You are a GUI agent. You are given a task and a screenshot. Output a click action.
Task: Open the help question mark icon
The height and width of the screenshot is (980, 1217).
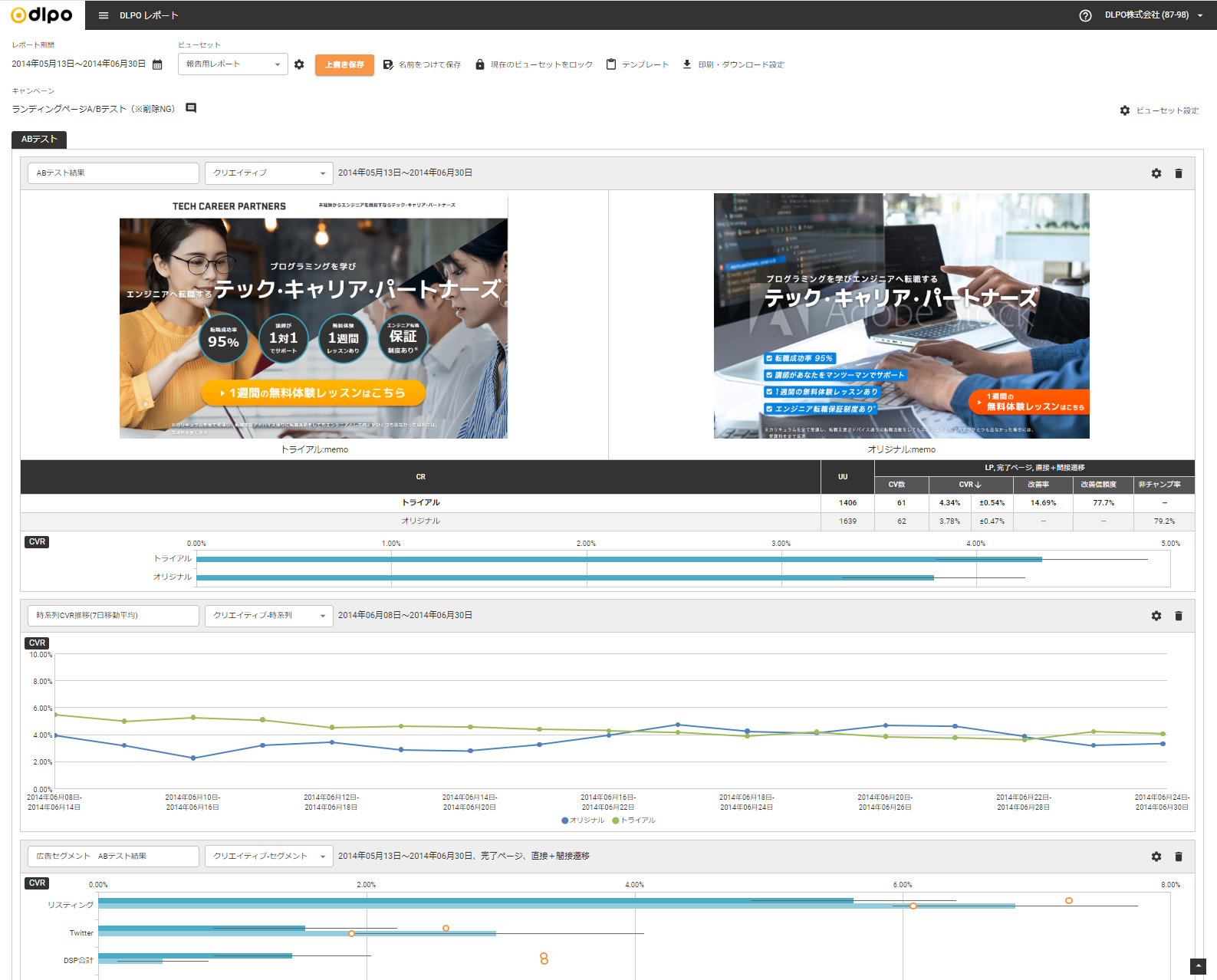tap(1085, 15)
